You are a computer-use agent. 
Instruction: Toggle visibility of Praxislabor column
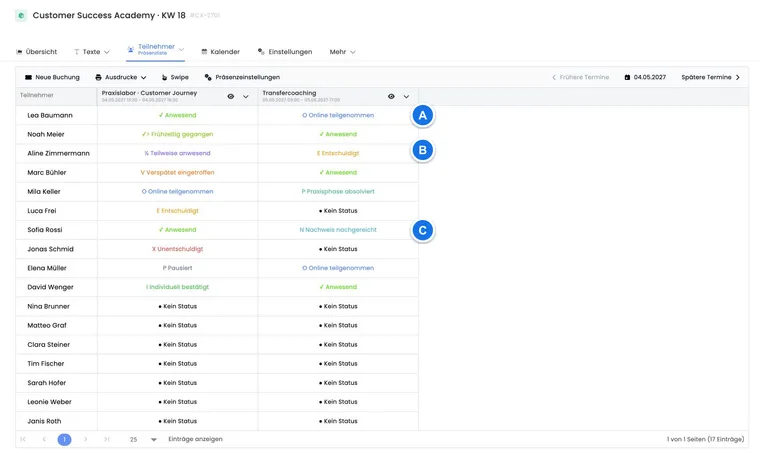[x=231, y=96]
